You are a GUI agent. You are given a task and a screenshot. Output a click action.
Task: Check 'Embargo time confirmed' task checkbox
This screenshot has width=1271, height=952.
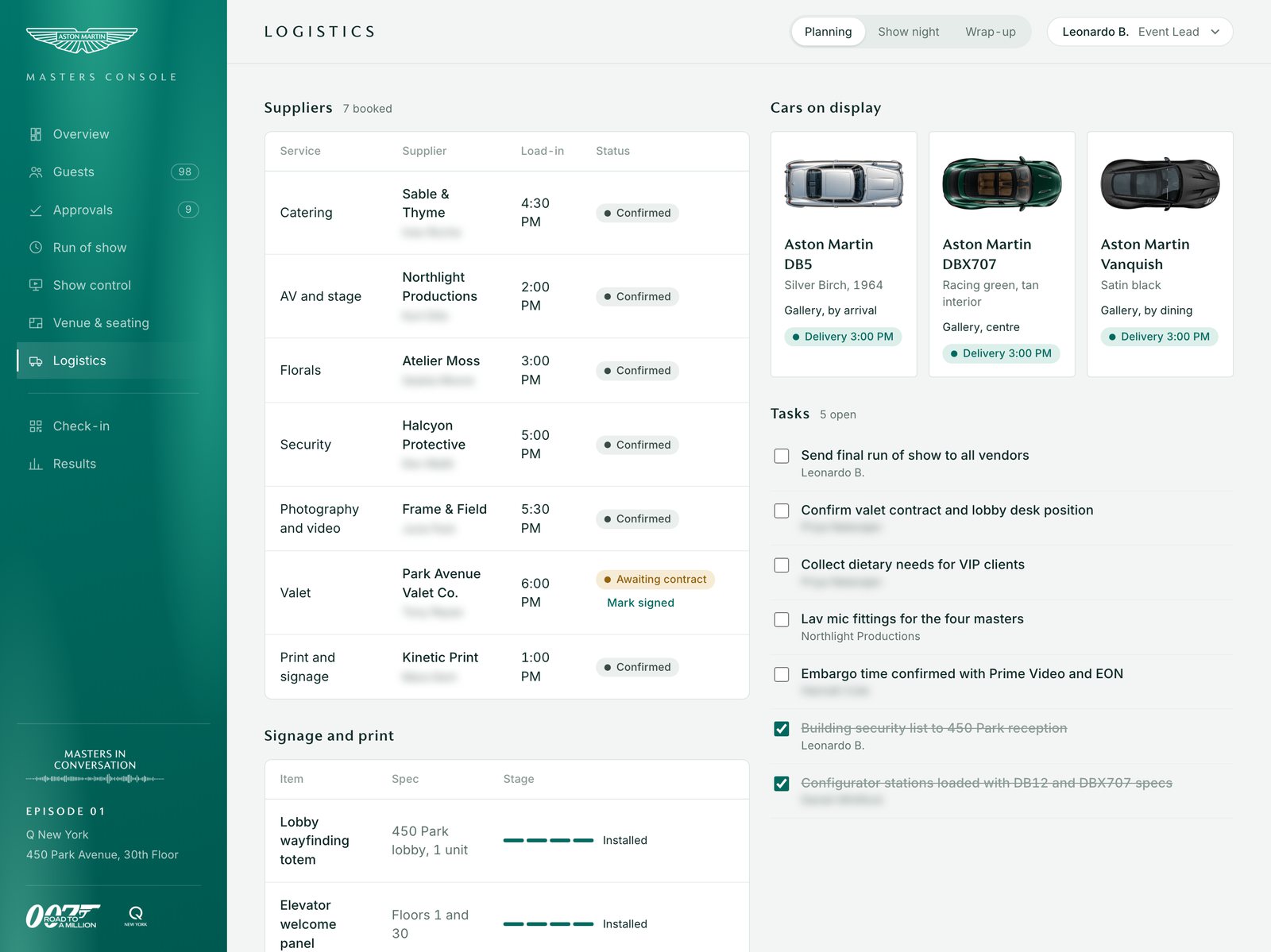click(x=782, y=674)
